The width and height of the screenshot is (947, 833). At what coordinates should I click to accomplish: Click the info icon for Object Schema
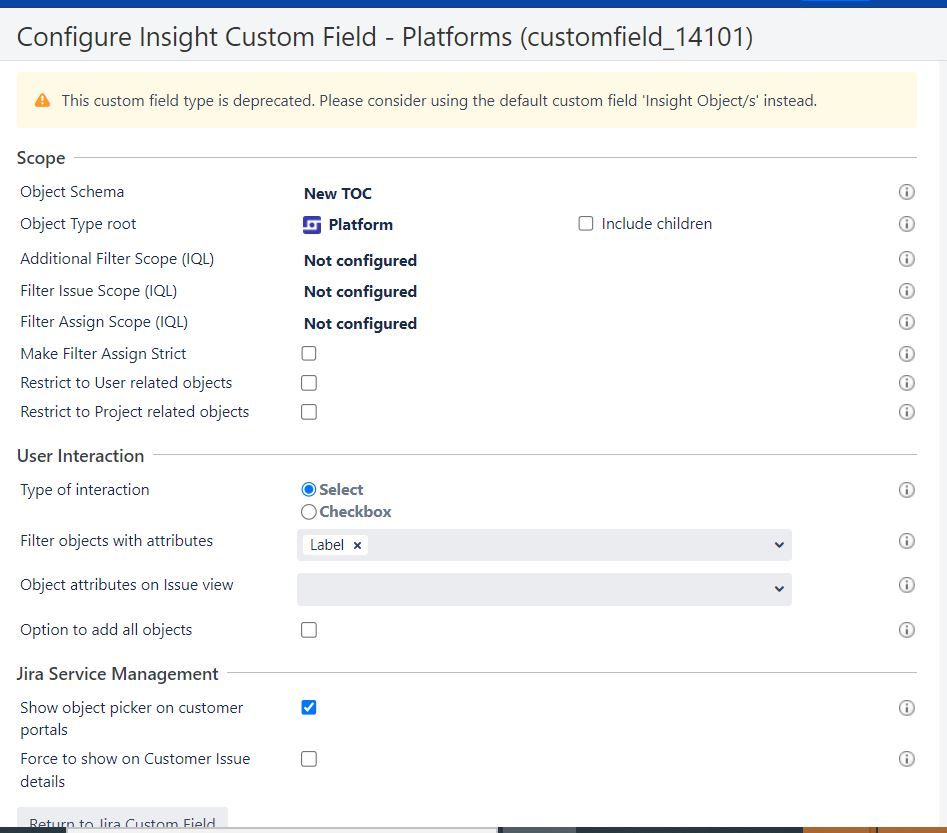(x=906, y=192)
